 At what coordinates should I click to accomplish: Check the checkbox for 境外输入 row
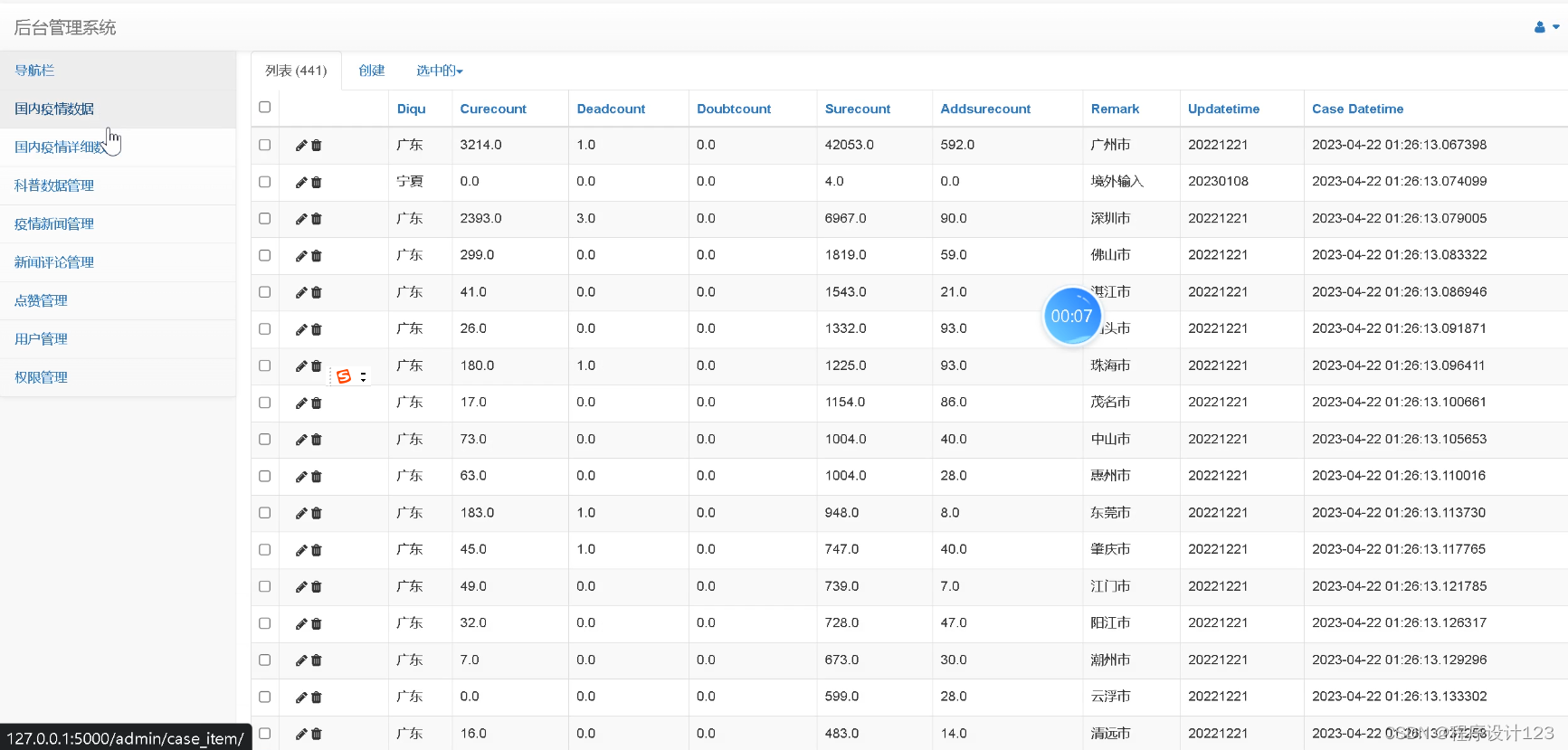[x=264, y=182]
